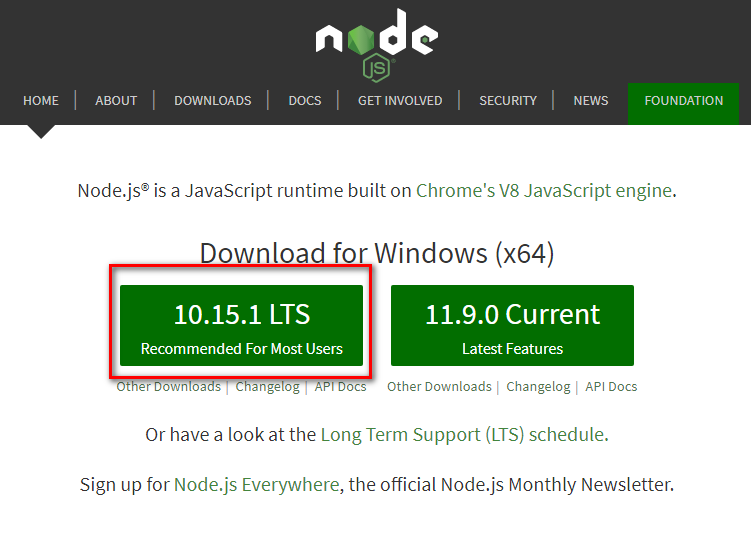Select GET INVOLVED in navigation

point(400,101)
